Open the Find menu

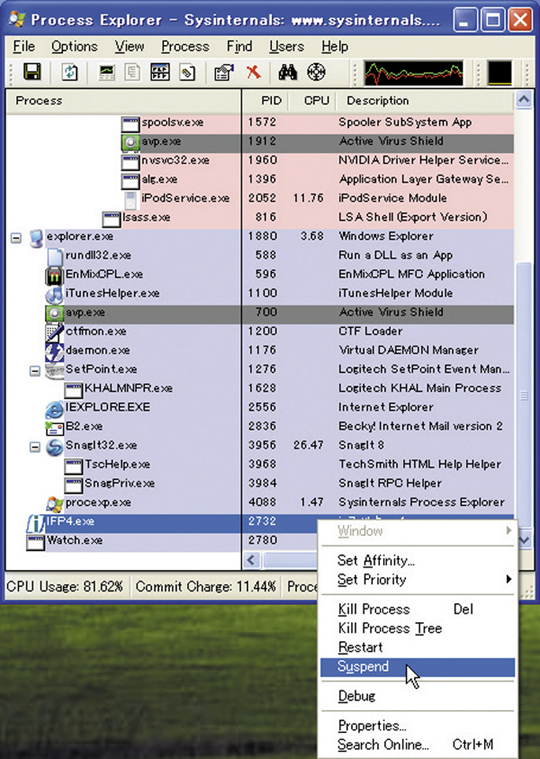pyautogui.click(x=239, y=46)
